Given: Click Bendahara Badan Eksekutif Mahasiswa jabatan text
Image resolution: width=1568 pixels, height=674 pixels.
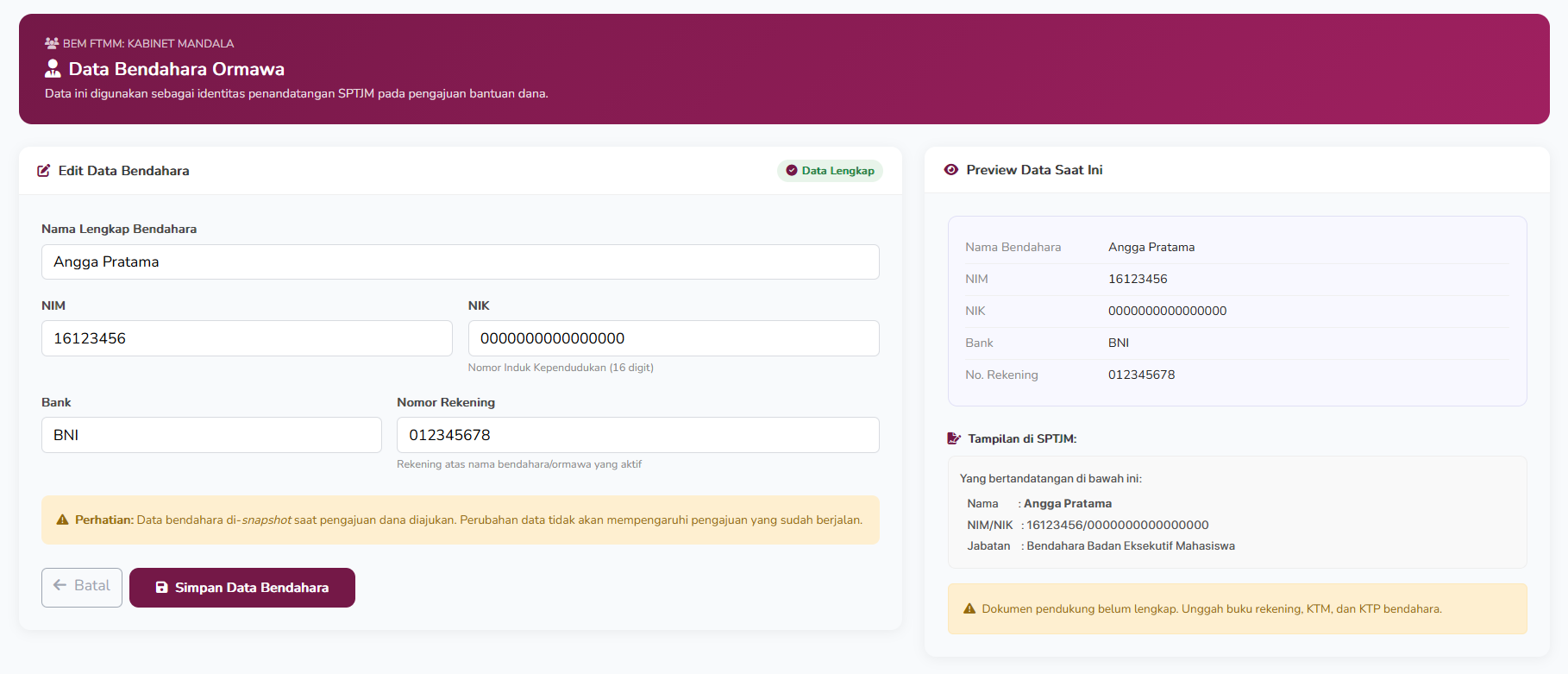Looking at the screenshot, I should click(1131, 545).
